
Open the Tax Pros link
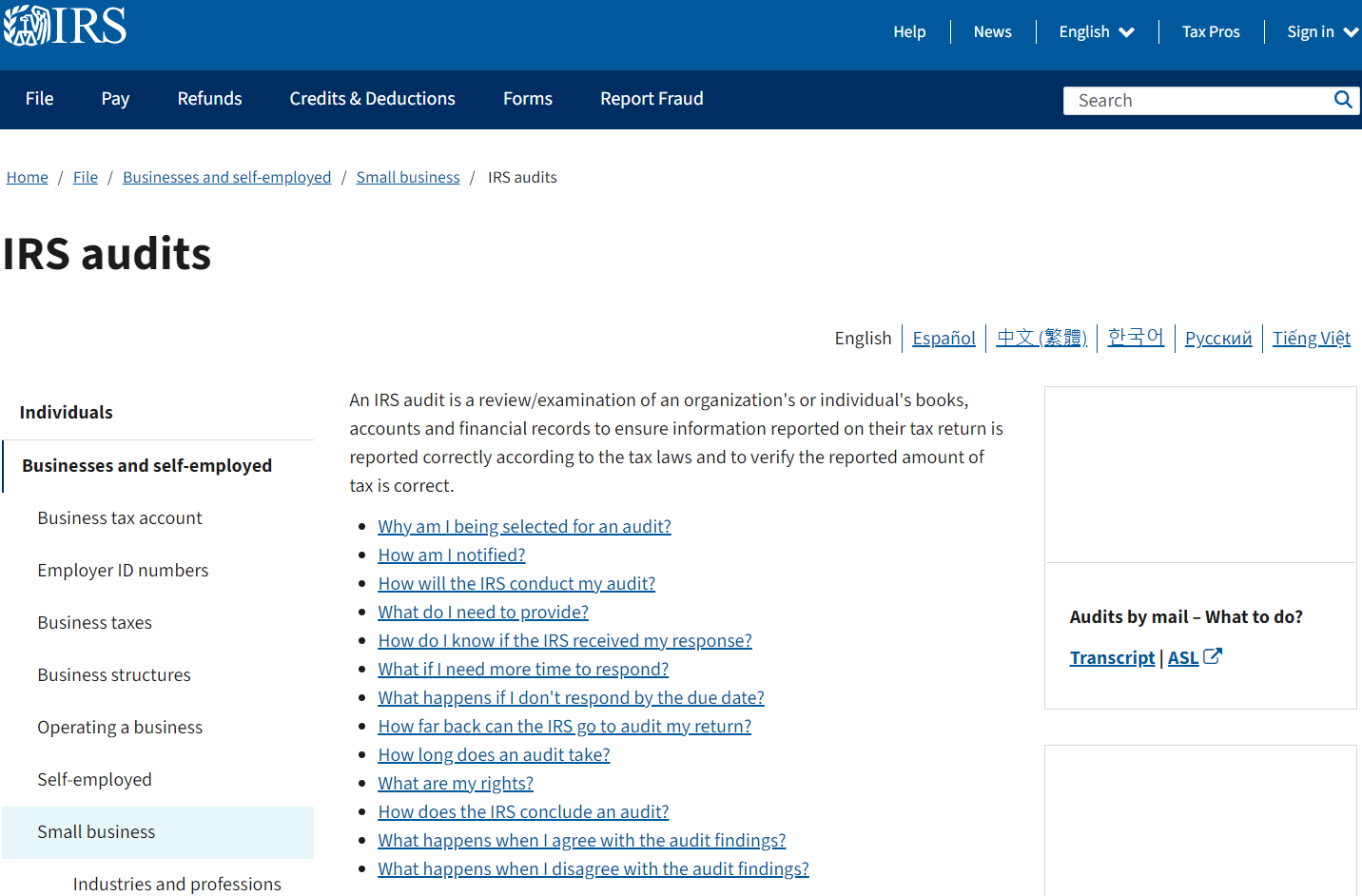click(1211, 32)
